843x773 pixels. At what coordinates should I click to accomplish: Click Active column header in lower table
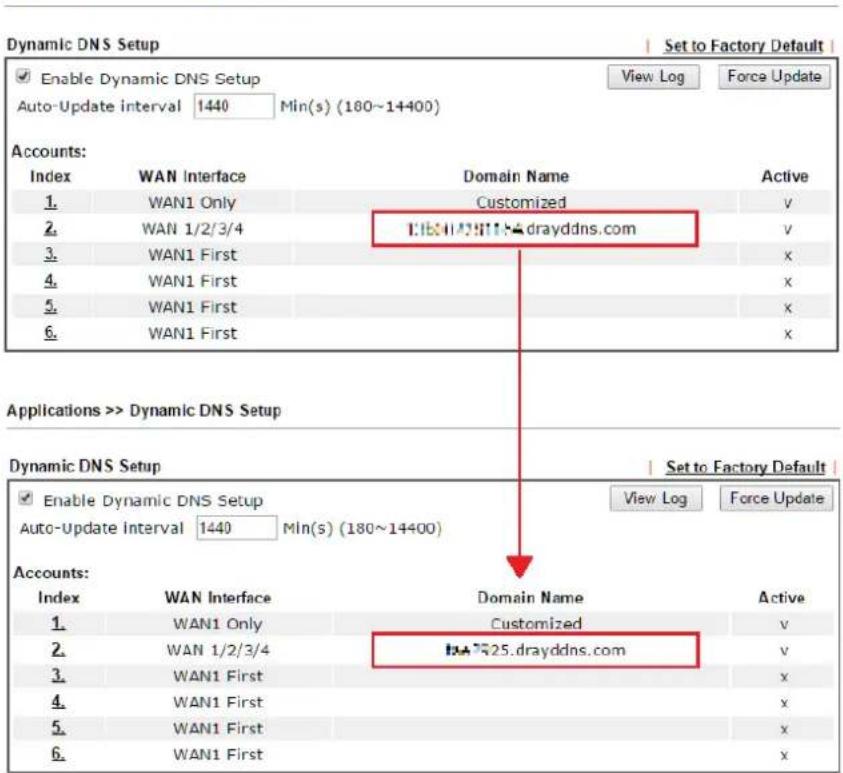click(781, 598)
